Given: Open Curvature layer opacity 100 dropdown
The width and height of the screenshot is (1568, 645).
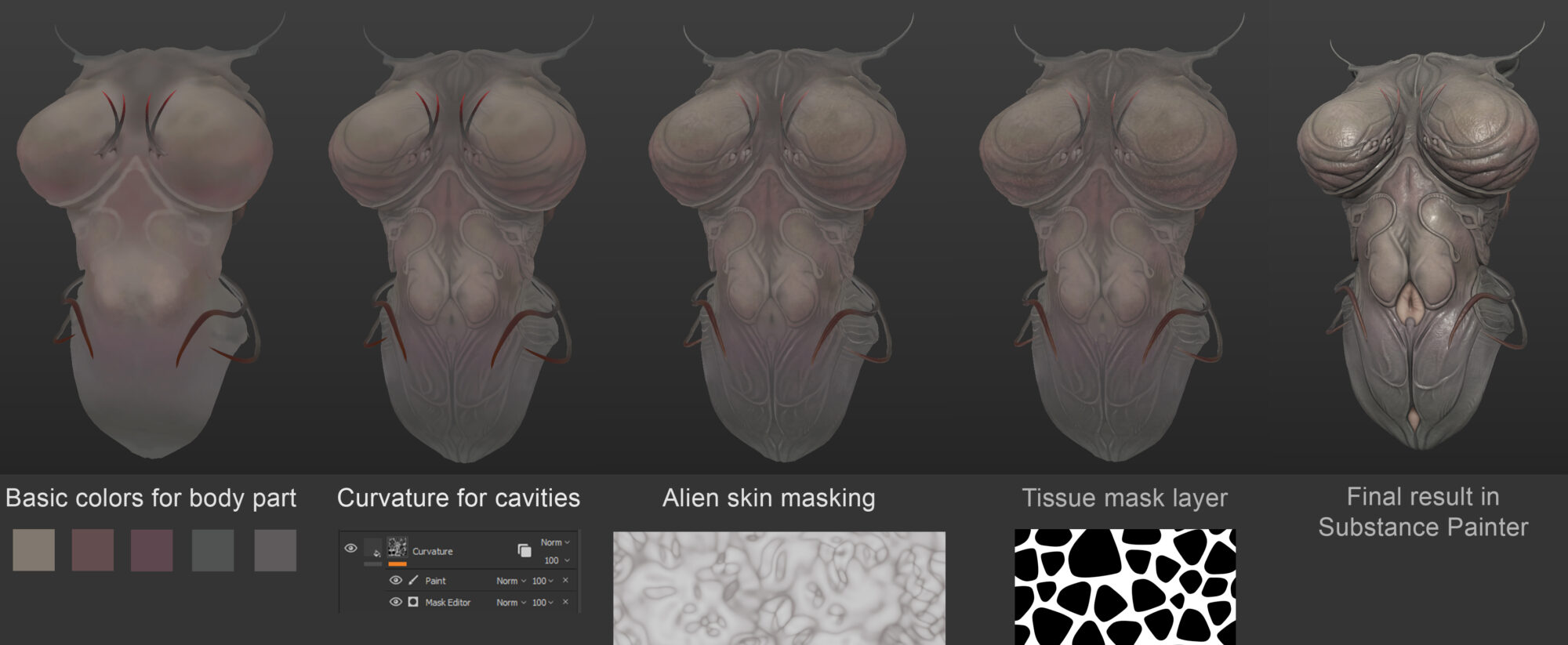Looking at the screenshot, I should click(x=557, y=560).
